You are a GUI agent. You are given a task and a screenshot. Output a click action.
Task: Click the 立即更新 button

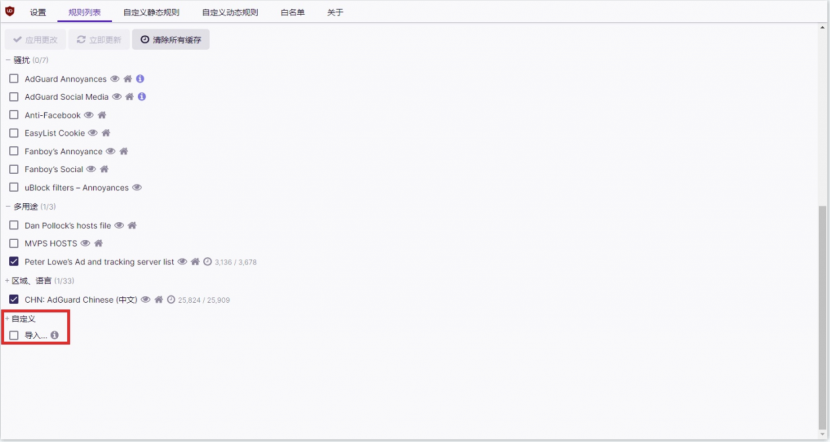99,40
